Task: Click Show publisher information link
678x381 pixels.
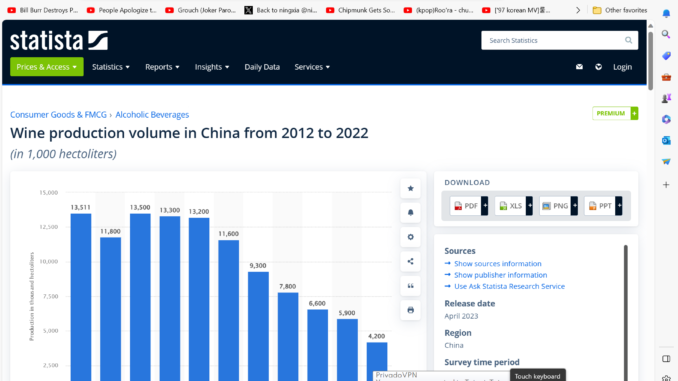Action: [500, 275]
